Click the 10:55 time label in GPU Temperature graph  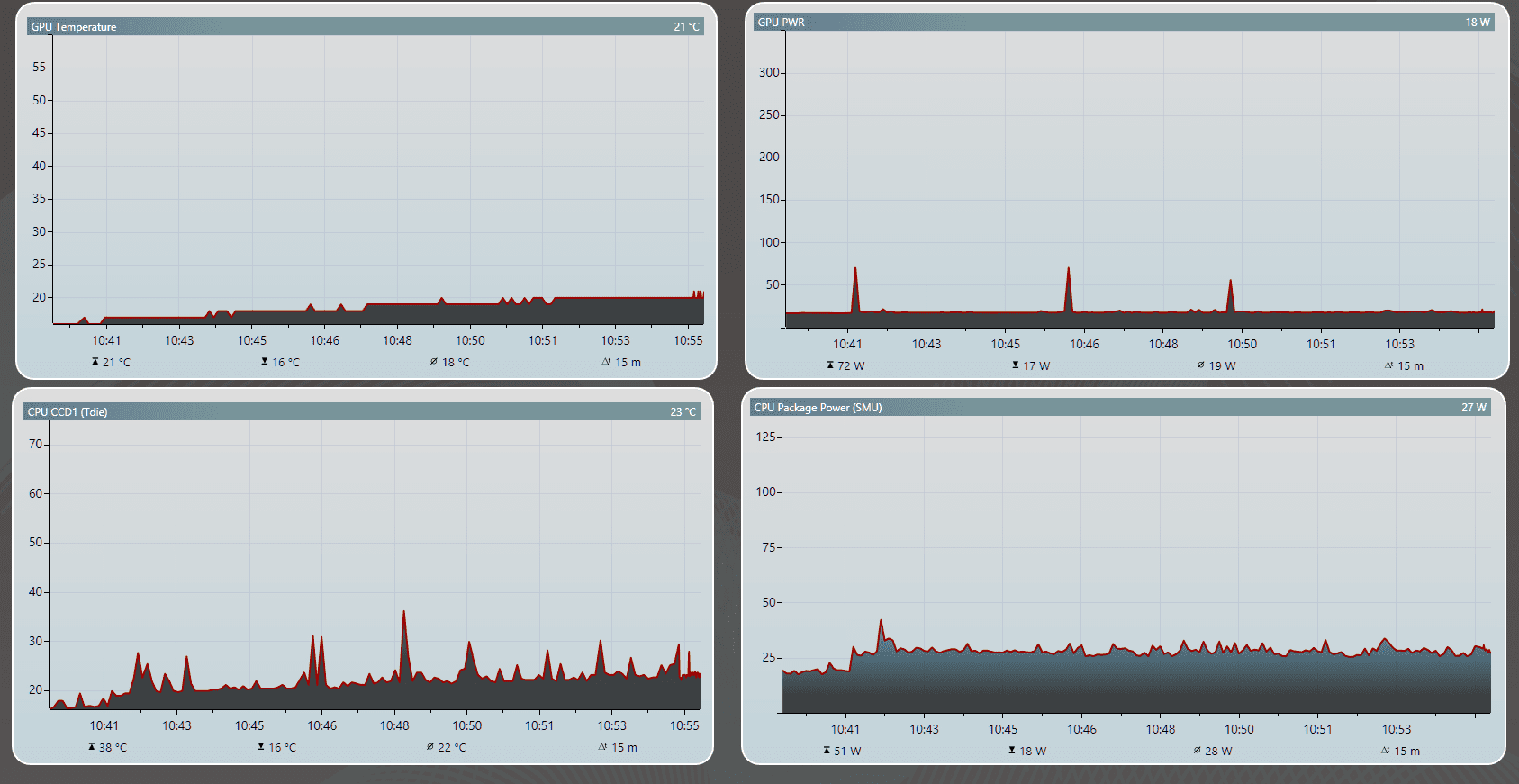tap(688, 340)
